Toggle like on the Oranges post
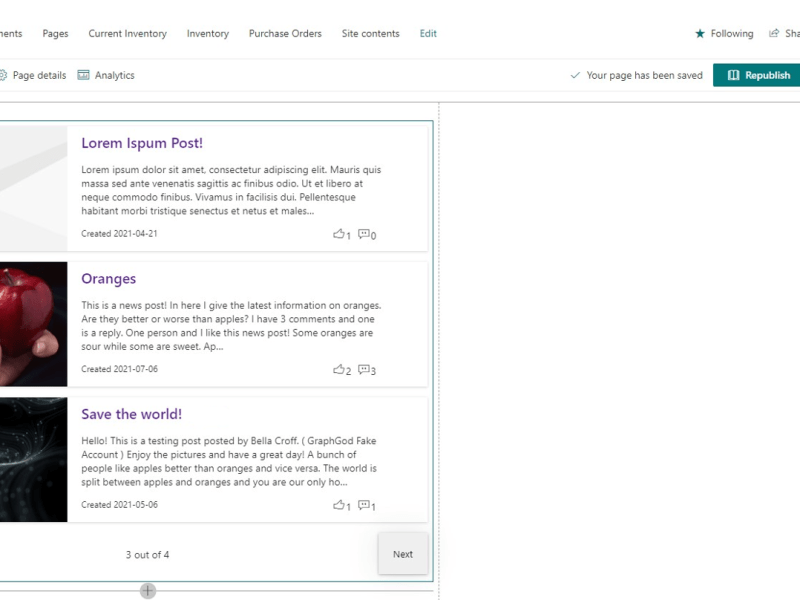Screen dimensions: 800x600 (x=340, y=369)
